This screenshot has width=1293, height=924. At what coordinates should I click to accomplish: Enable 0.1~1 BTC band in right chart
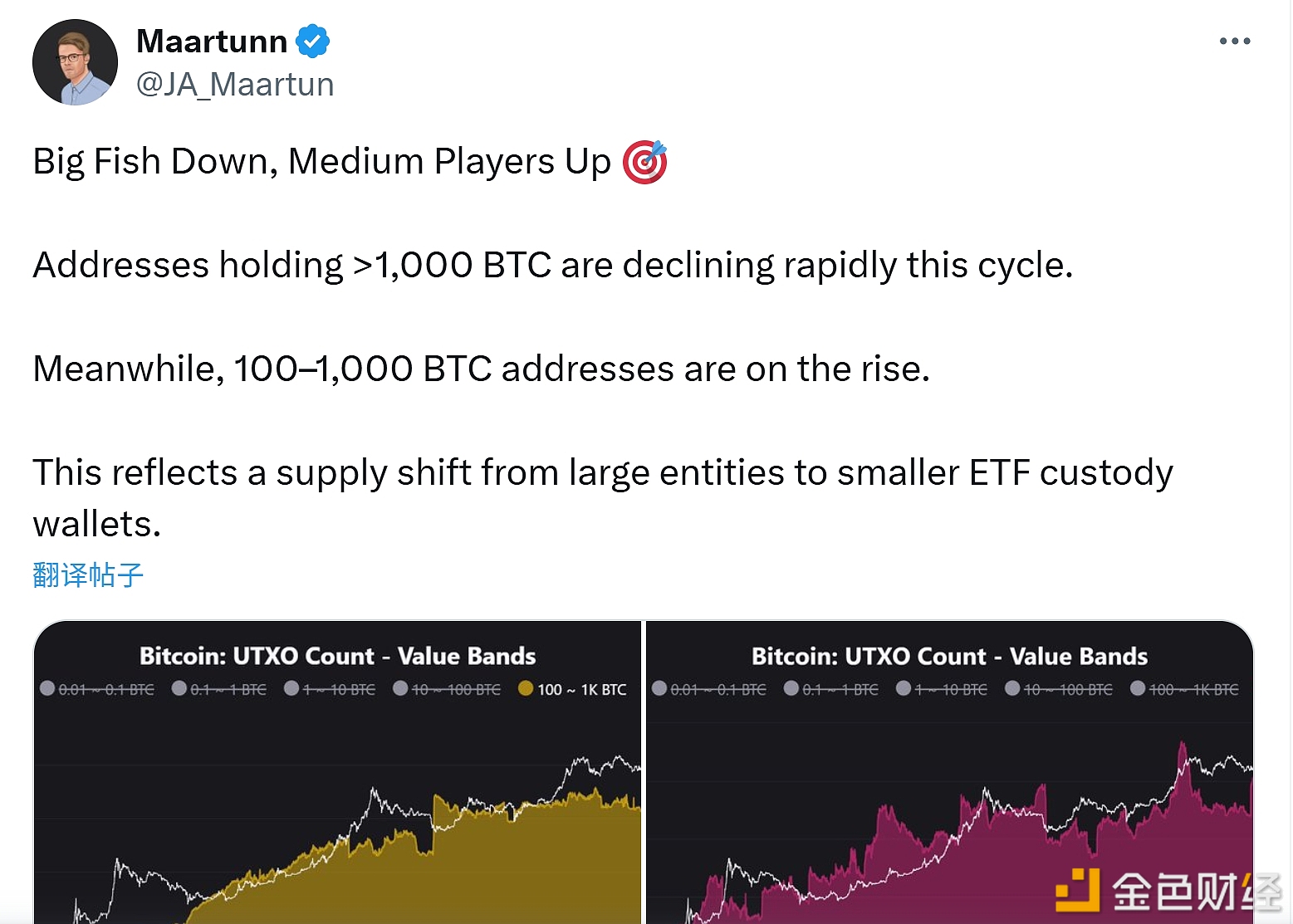click(831, 689)
